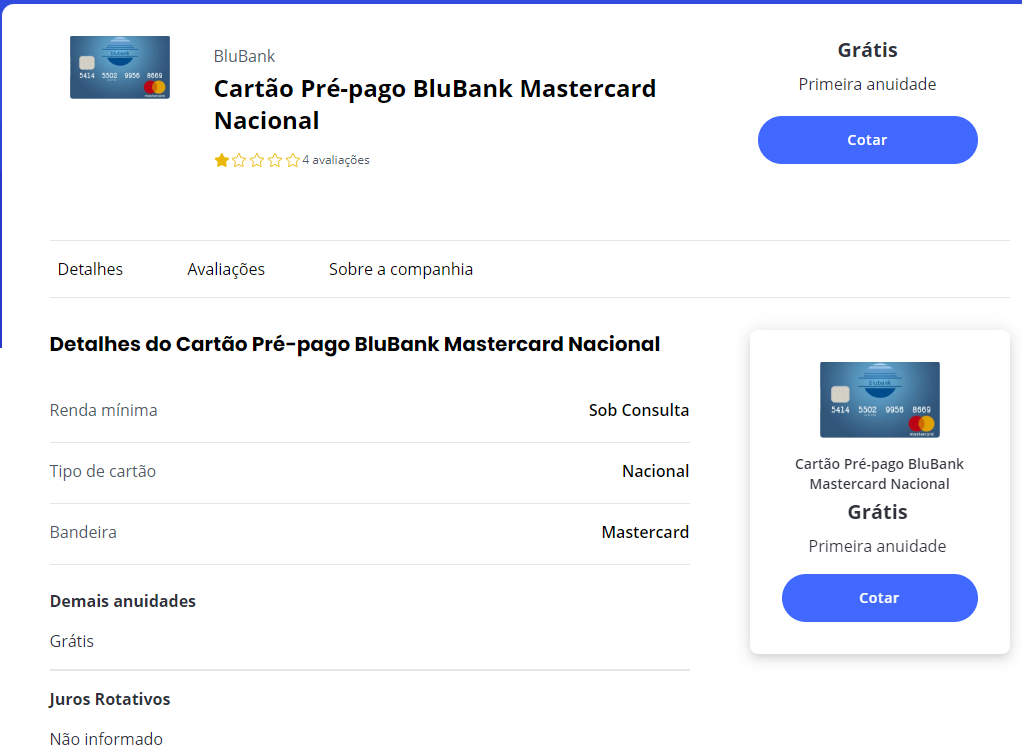
Task: Select the third rating star
Action: tap(257, 160)
